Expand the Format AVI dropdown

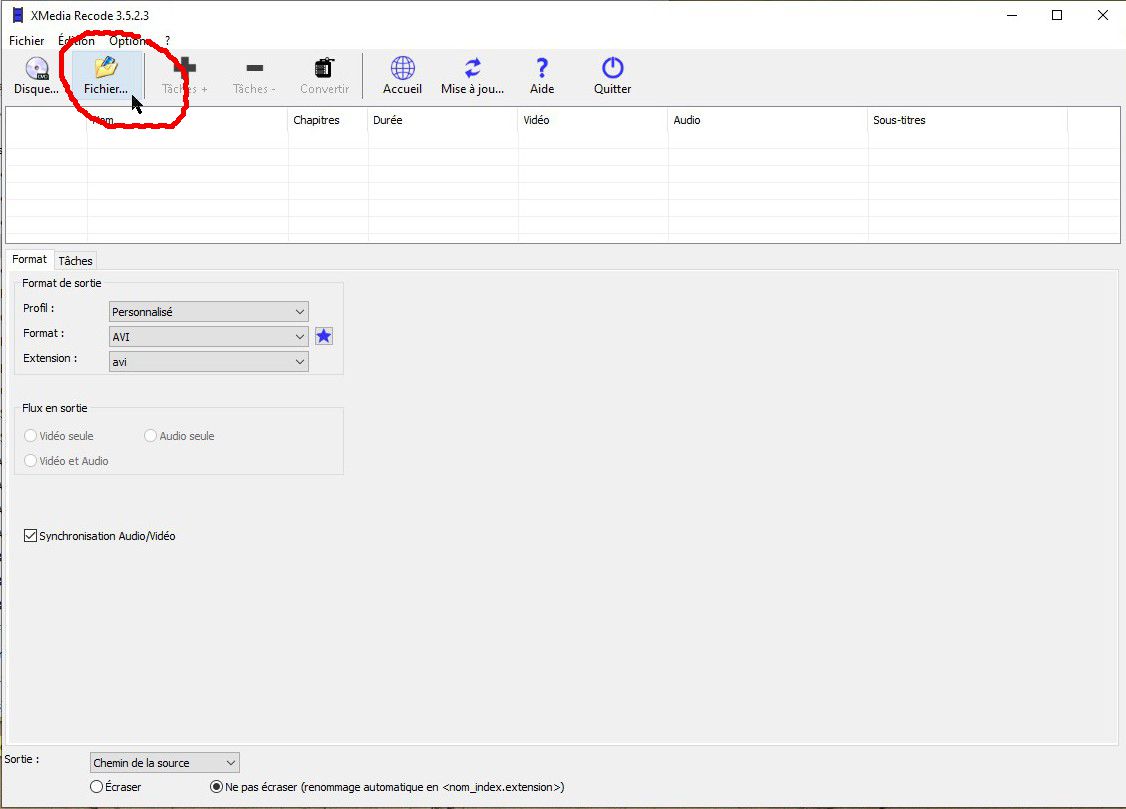pyautogui.click(x=209, y=337)
